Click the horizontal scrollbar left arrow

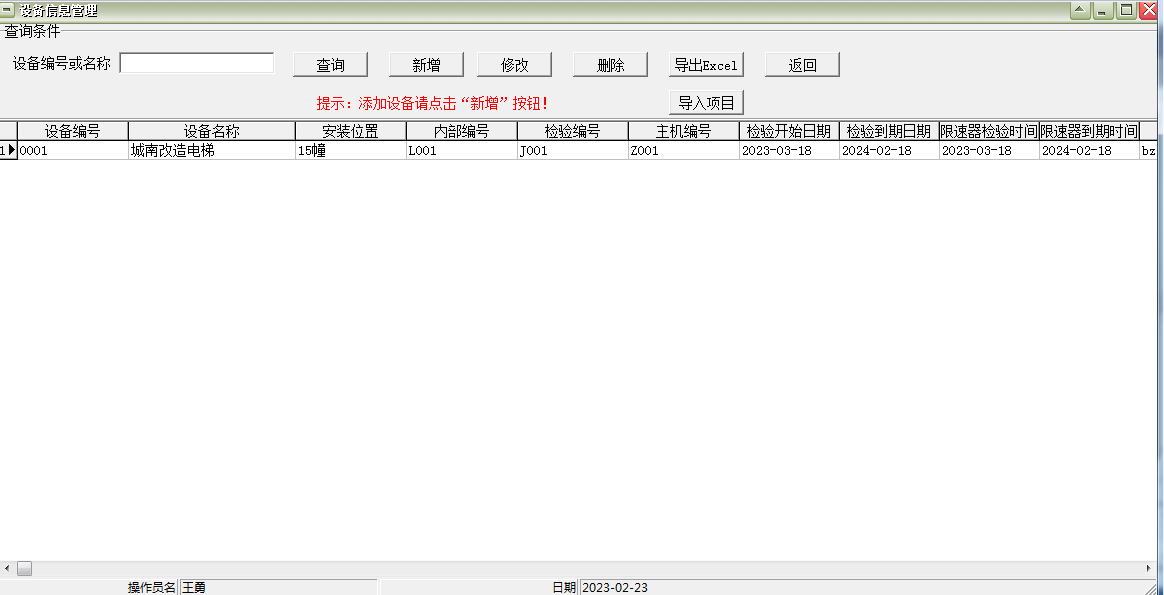7,568
